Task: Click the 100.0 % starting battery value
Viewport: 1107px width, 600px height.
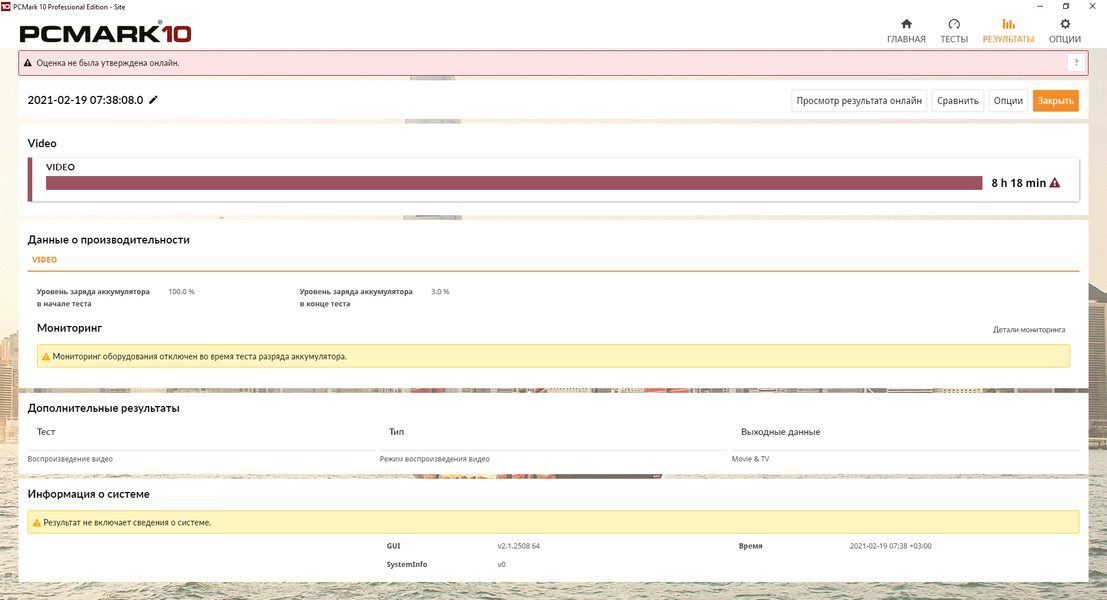Action: pyautogui.click(x=181, y=292)
